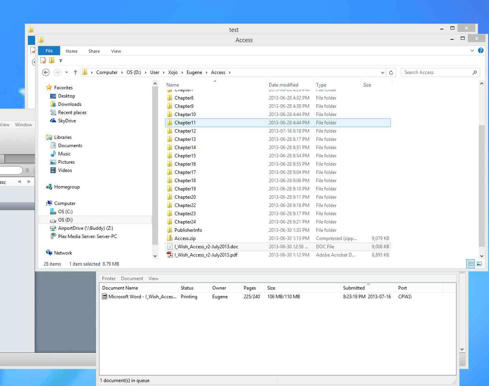
Task: Click New folder icon in quick access toolbar
Action: pos(52,60)
